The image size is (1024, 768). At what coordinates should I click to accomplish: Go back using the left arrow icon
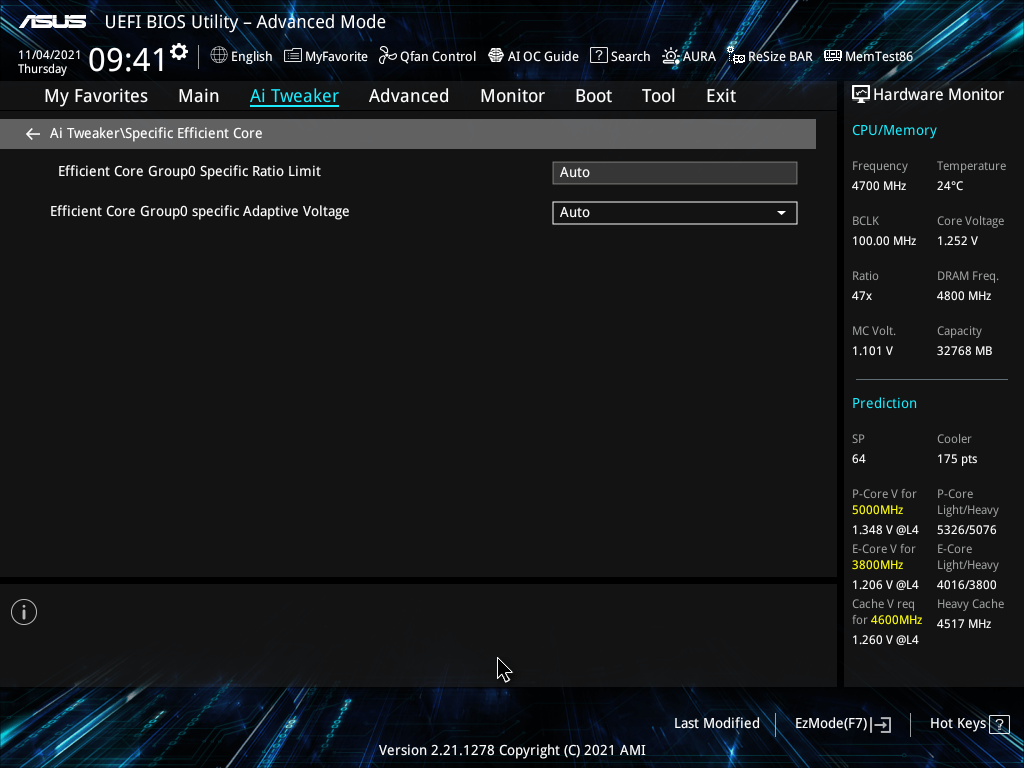click(x=33, y=134)
